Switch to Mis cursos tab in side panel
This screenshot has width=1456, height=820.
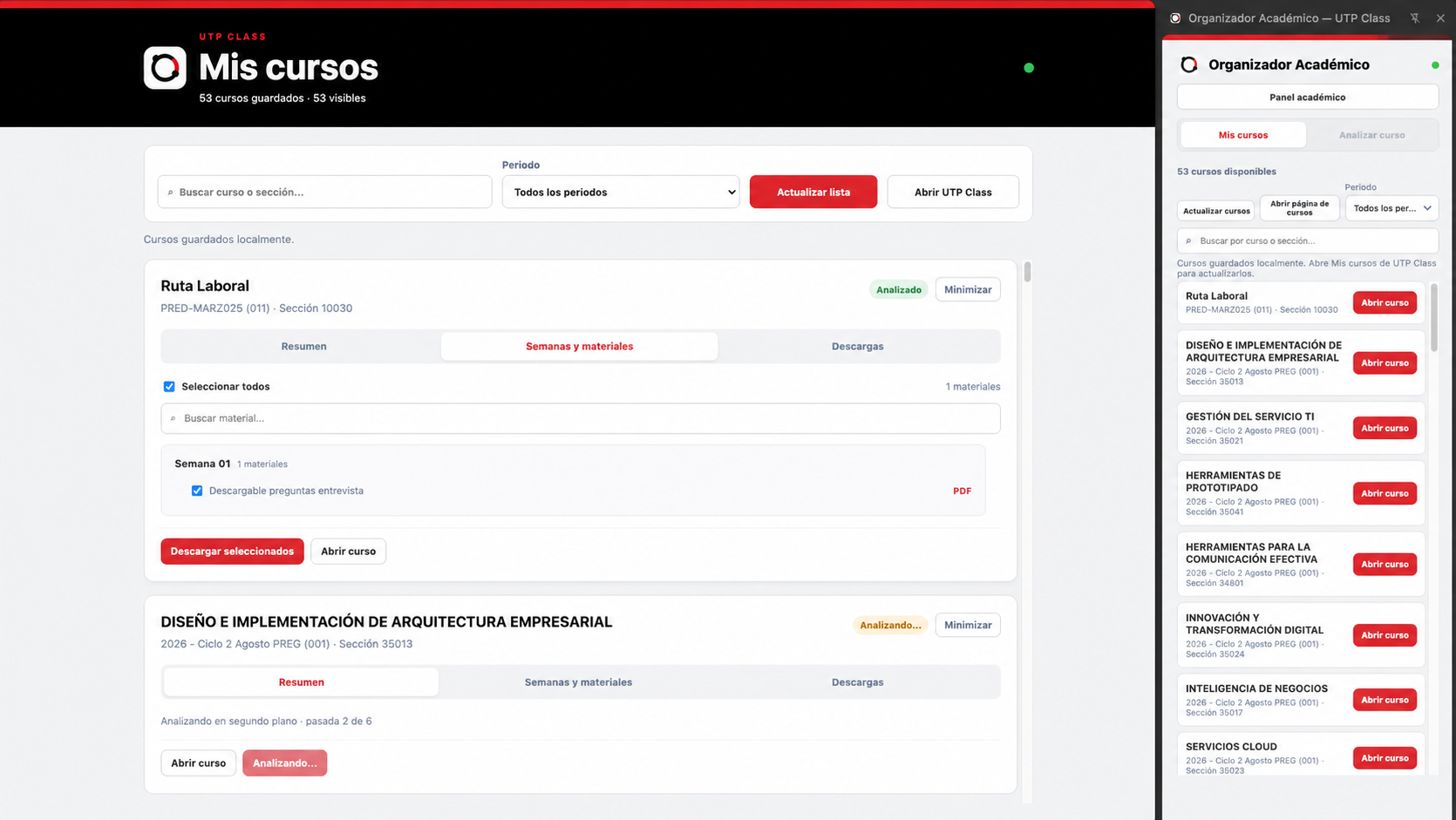click(1243, 135)
